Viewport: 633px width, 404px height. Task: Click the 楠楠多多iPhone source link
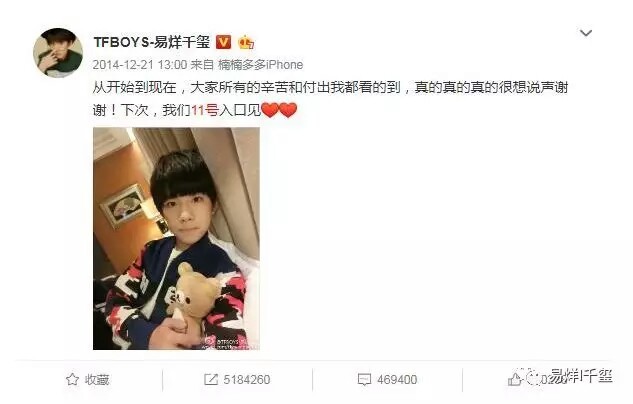tap(260, 65)
